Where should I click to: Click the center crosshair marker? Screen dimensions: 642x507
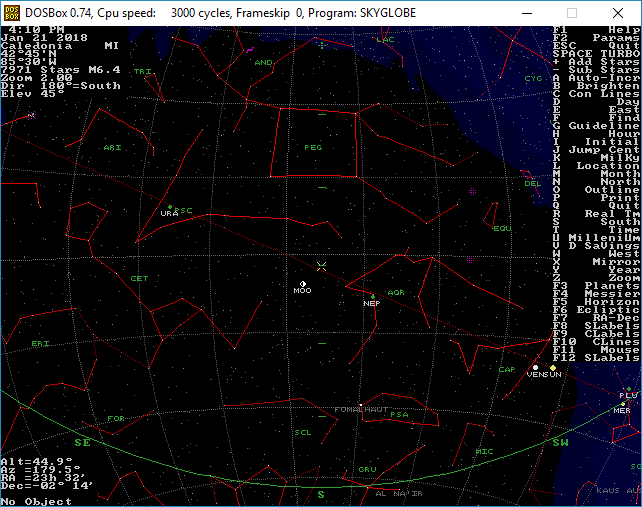[x=321, y=266]
